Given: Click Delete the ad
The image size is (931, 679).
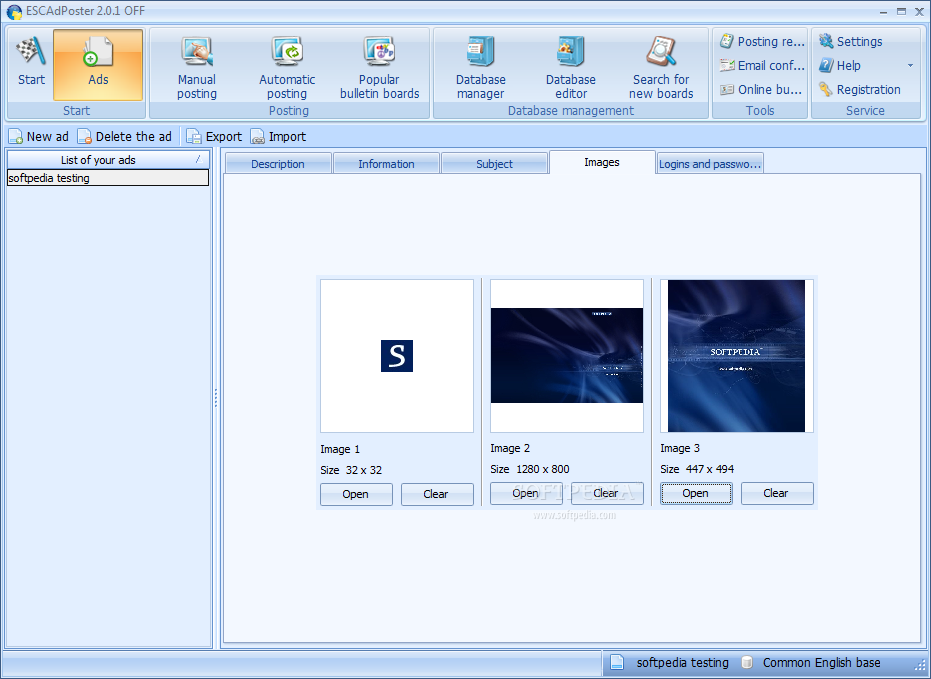Looking at the screenshot, I should 125,137.
